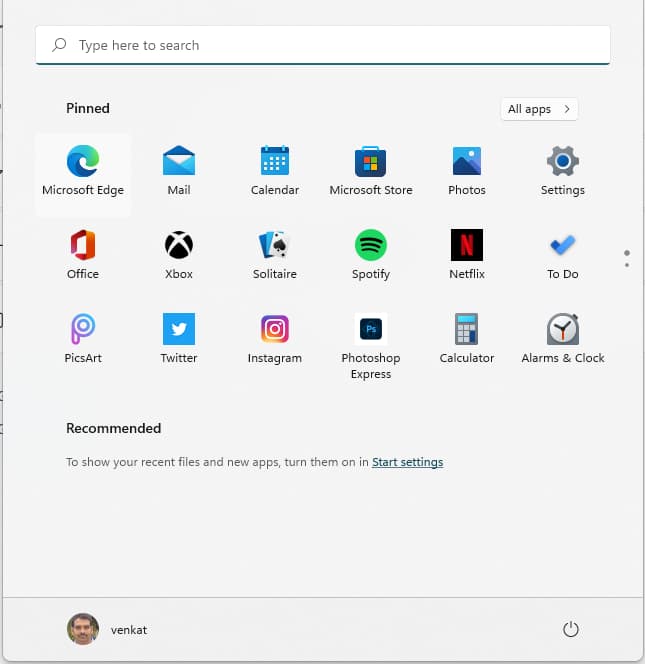Launch the Mail app
Image resolution: width=645 pixels, height=664 pixels.
(x=179, y=172)
